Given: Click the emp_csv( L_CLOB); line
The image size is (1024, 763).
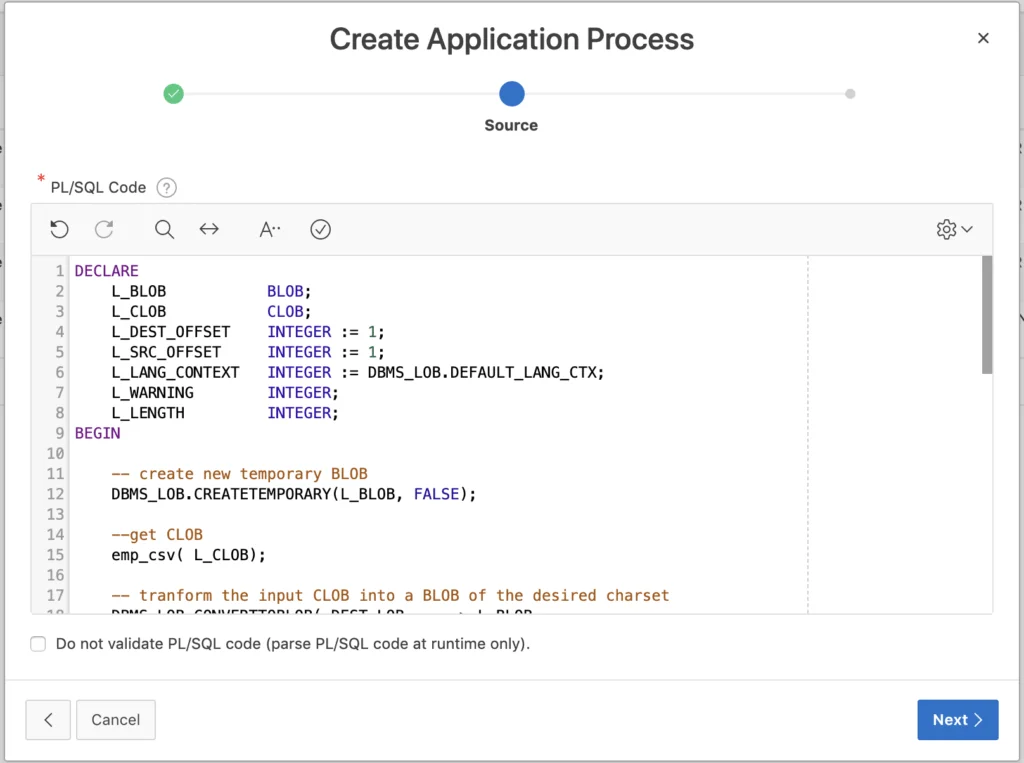Looking at the screenshot, I should 188,555.
